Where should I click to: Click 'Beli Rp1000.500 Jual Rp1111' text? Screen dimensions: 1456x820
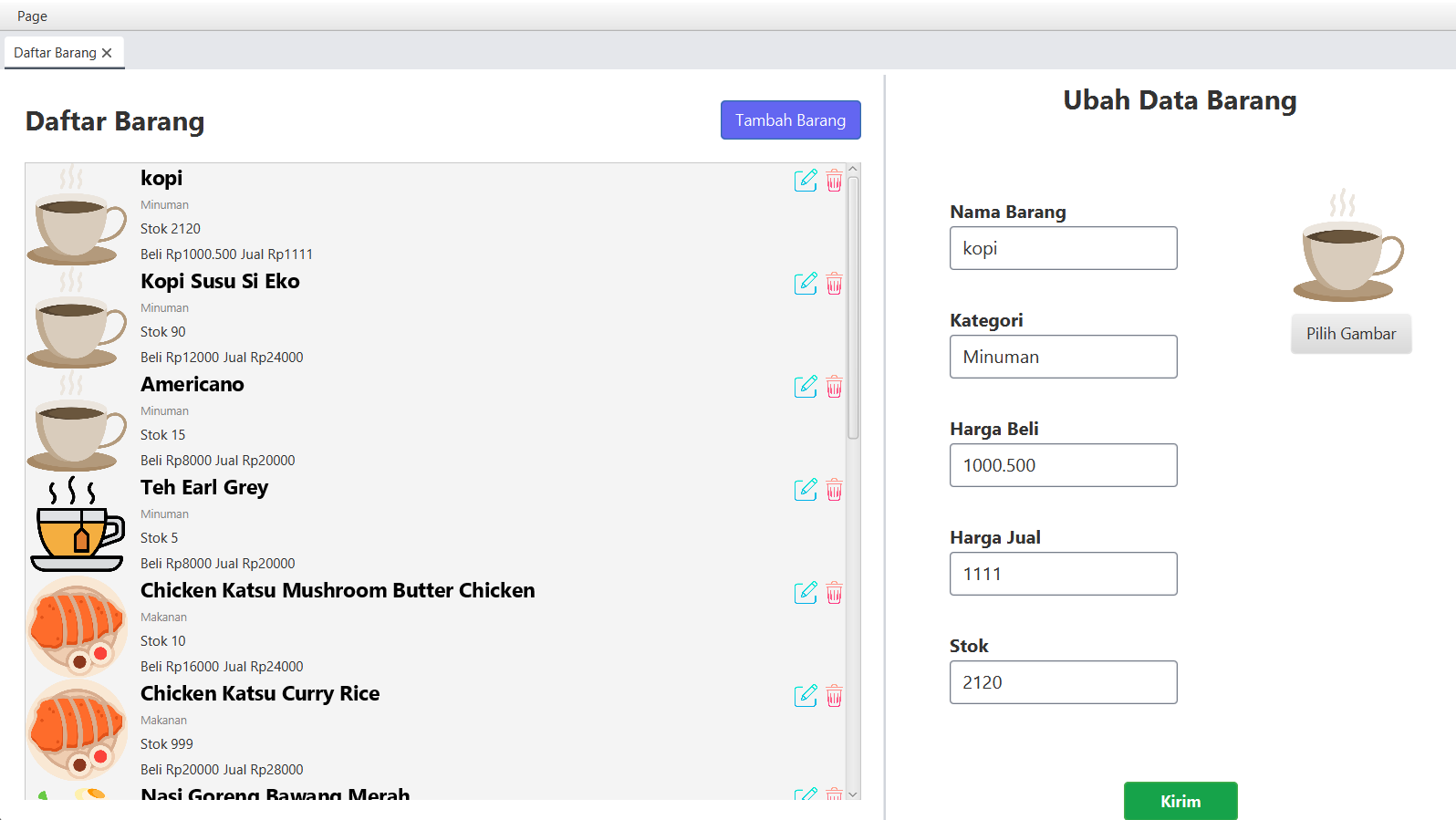(226, 254)
